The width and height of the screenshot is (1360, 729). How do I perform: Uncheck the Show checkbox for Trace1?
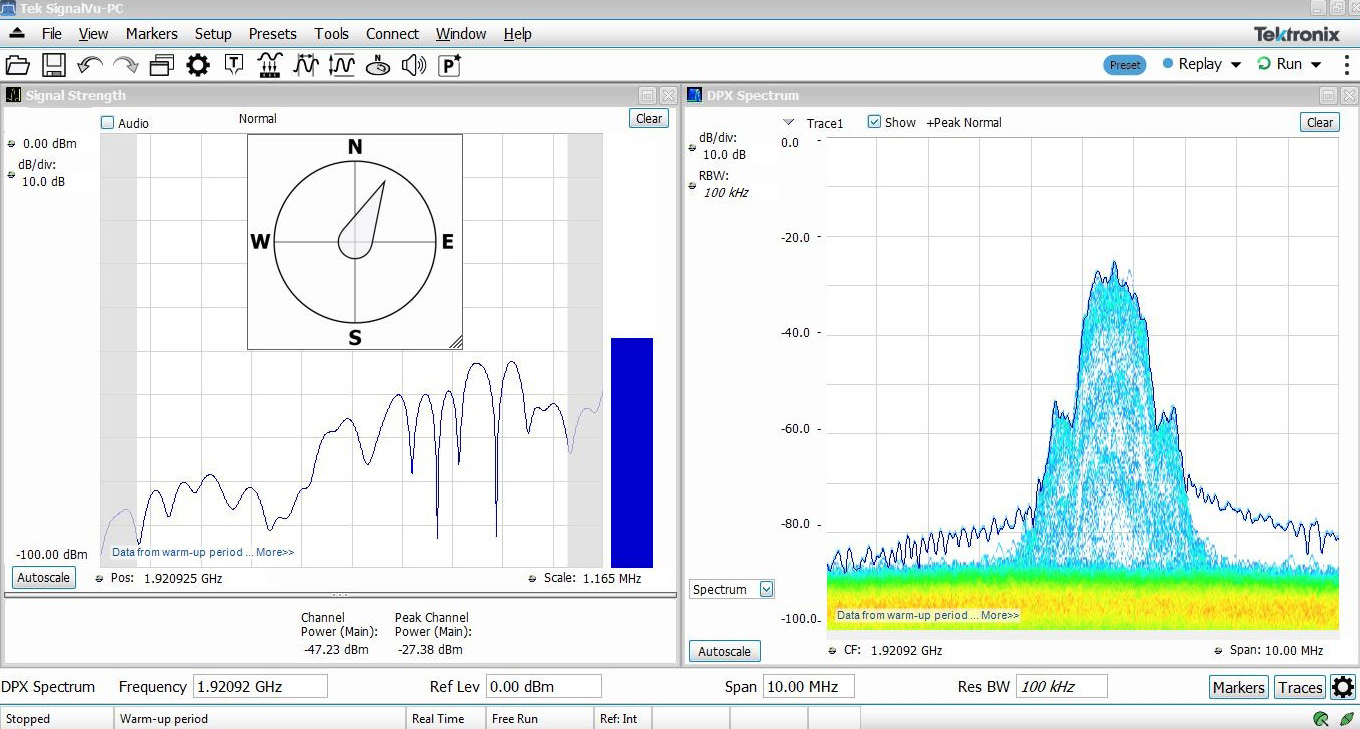(x=874, y=122)
